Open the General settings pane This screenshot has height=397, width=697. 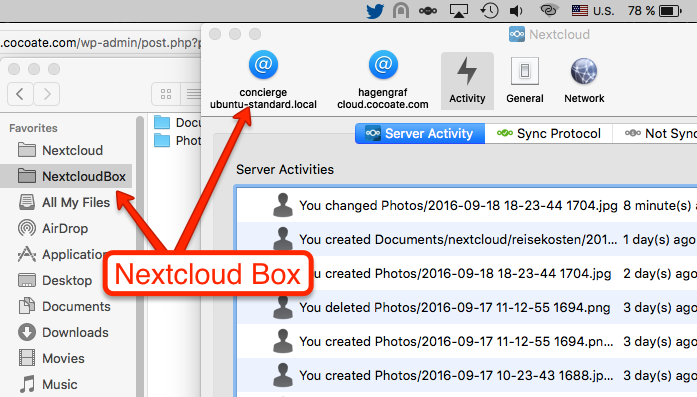coord(525,81)
